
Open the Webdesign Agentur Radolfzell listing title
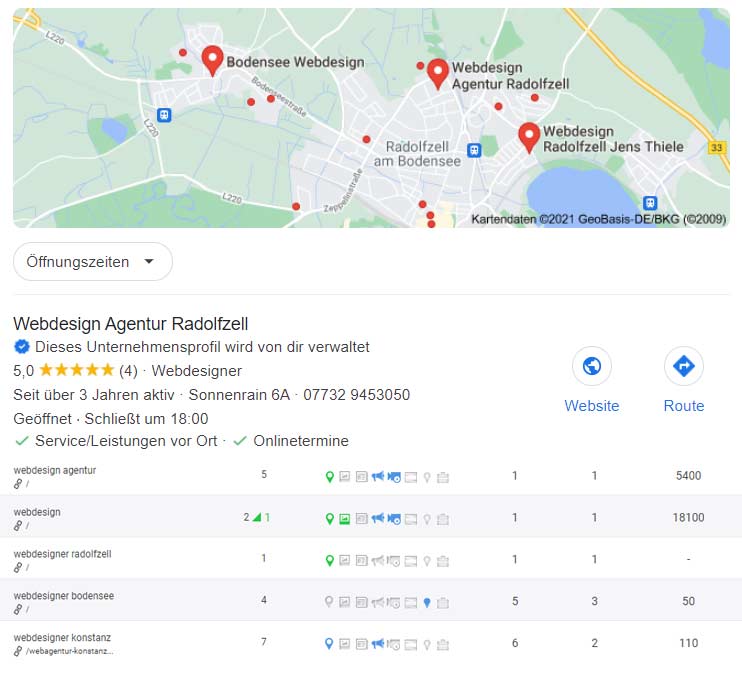point(131,324)
